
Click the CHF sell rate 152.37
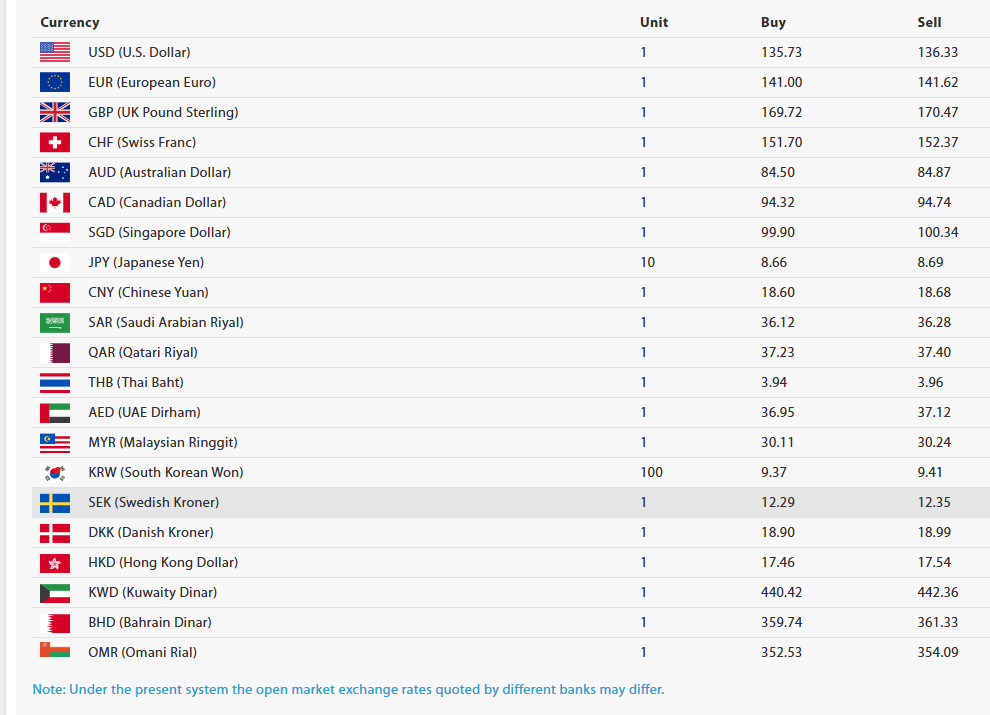coord(937,142)
